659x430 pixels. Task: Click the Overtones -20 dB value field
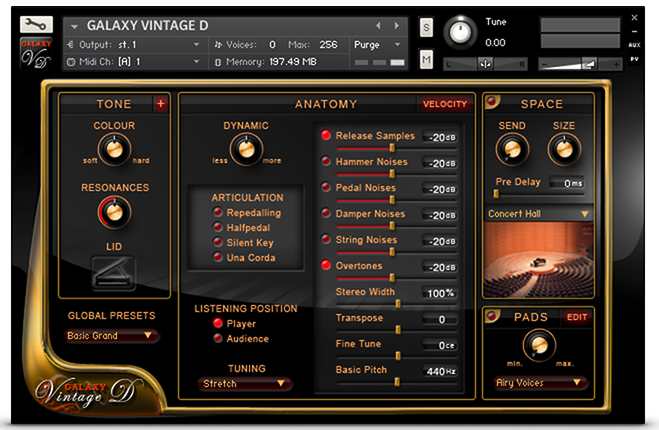(x=440, y=267)
